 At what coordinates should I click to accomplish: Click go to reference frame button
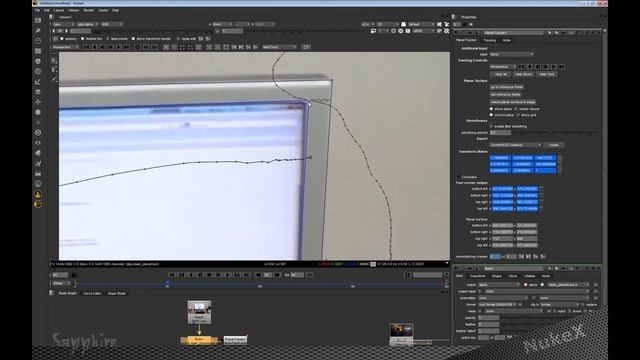(507, 87)
